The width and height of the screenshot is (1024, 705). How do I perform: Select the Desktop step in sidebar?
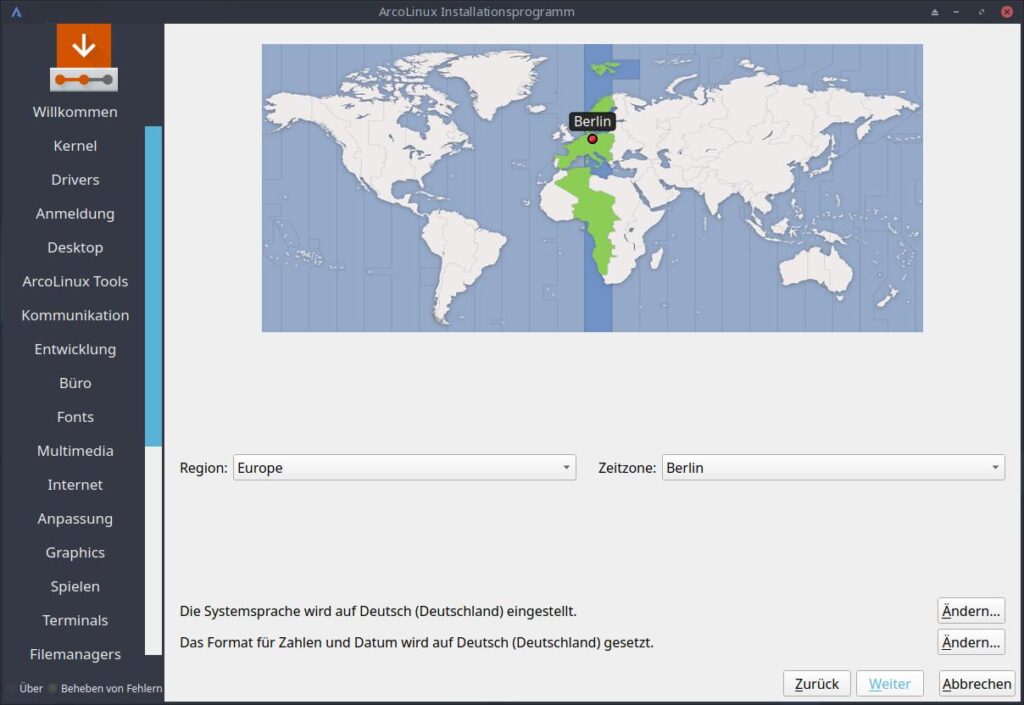tap(75, 247)
